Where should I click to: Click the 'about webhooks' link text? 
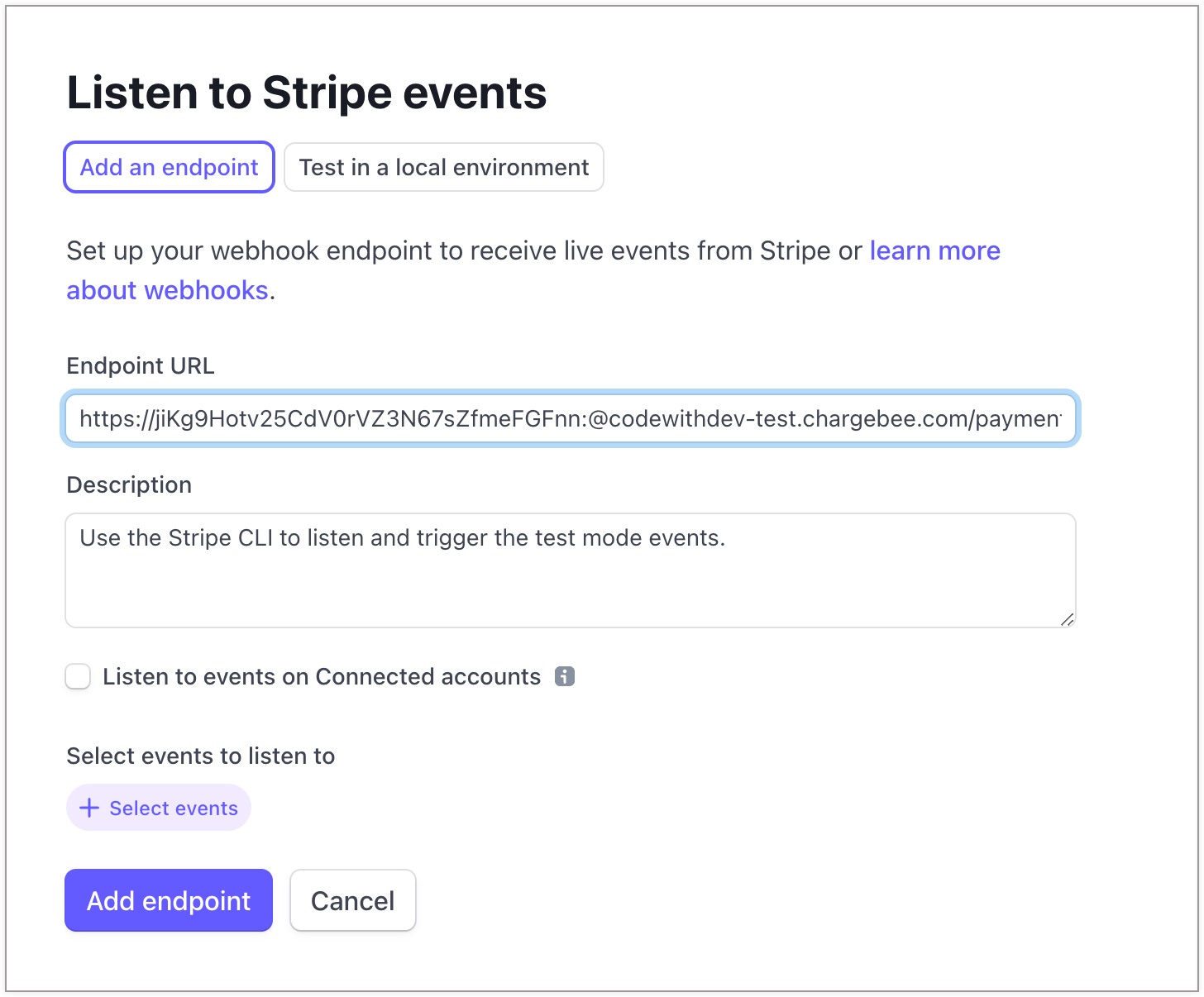coord(167,290)
